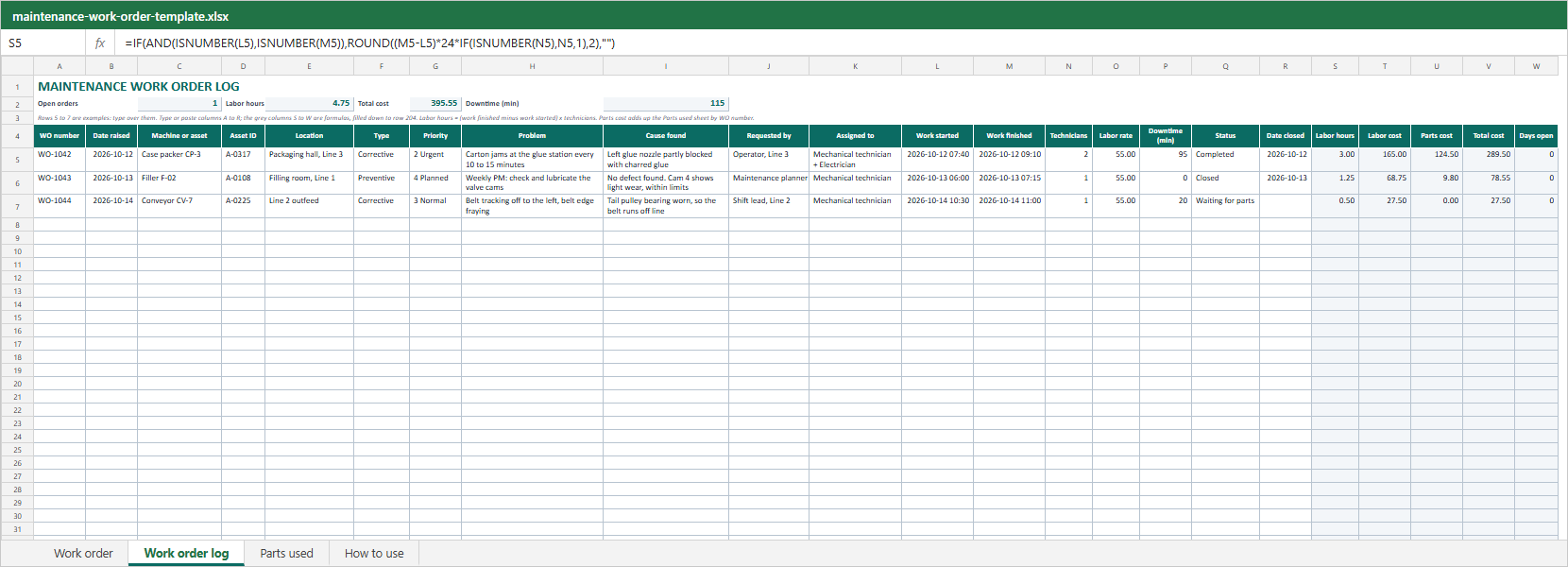Select the Tail pulley bearing worn cell
Screen dimensions: 1568x567
666,206
